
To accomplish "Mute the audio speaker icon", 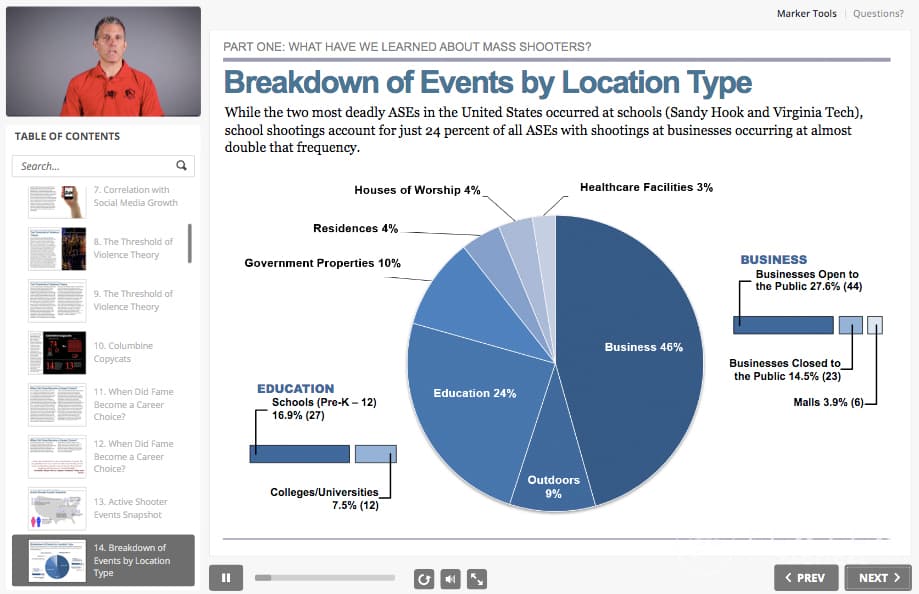I will coord(450,579).
